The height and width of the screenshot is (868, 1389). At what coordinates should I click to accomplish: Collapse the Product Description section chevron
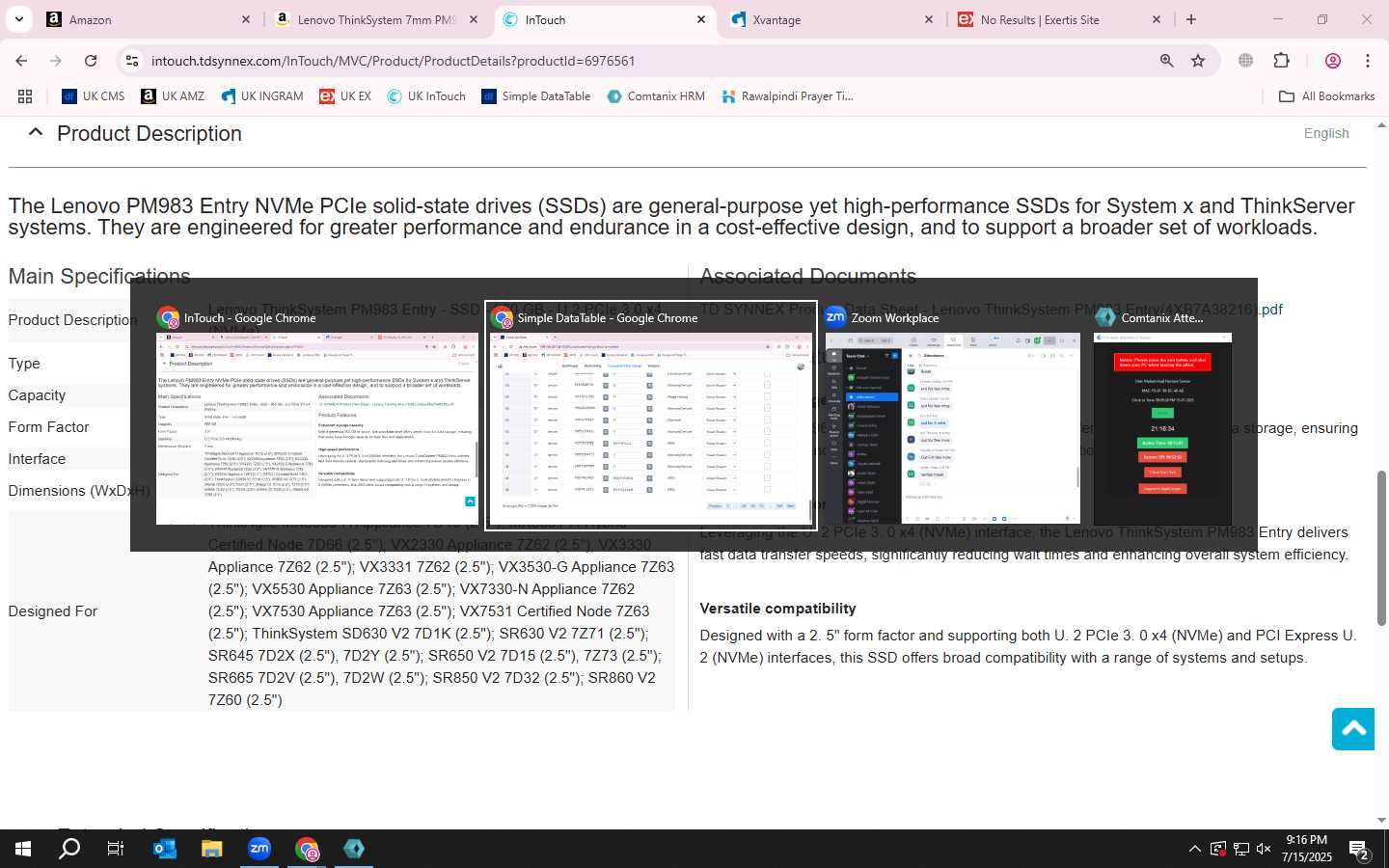[x=35, y=133]
